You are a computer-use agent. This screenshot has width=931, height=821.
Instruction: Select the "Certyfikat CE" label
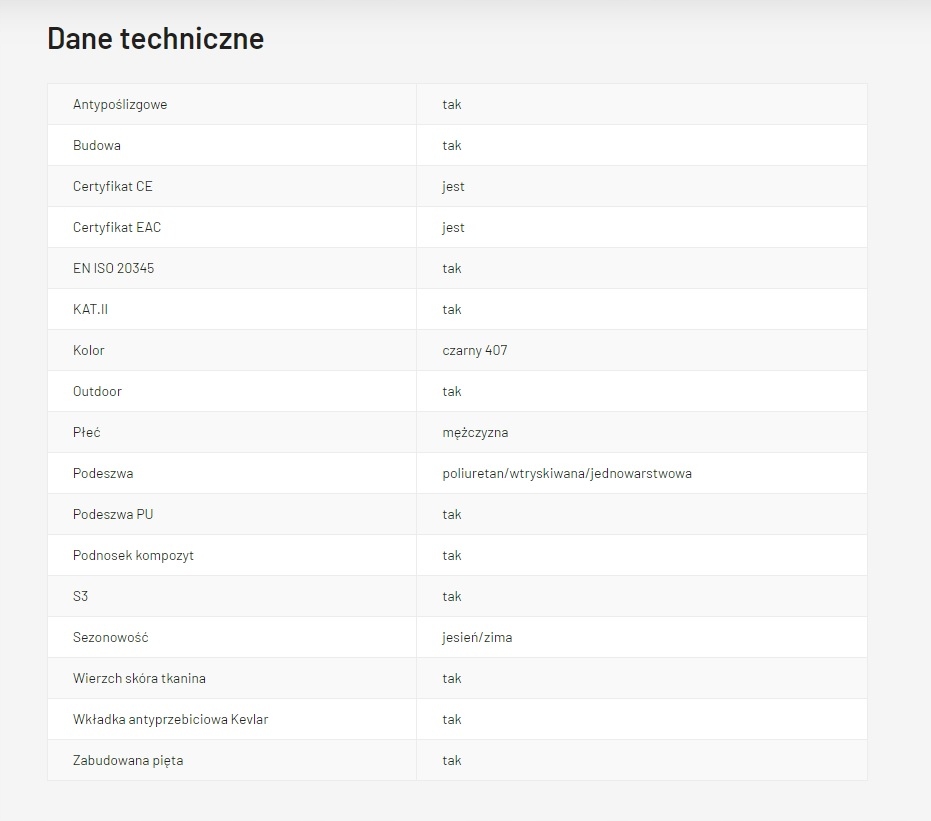click(x=113, y=186)
